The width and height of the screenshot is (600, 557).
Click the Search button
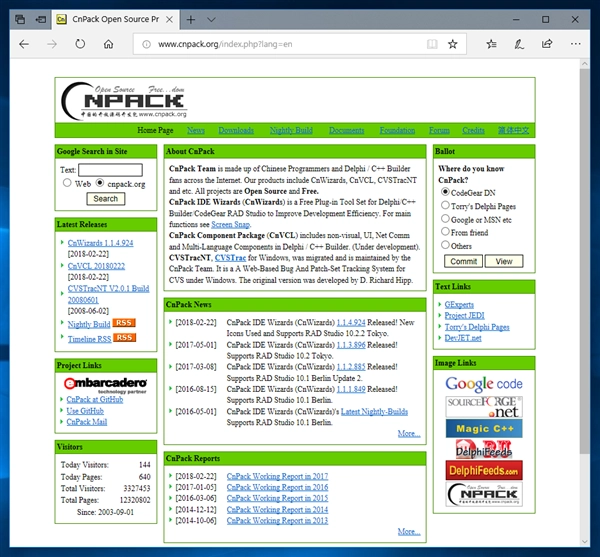pos(106,199)
